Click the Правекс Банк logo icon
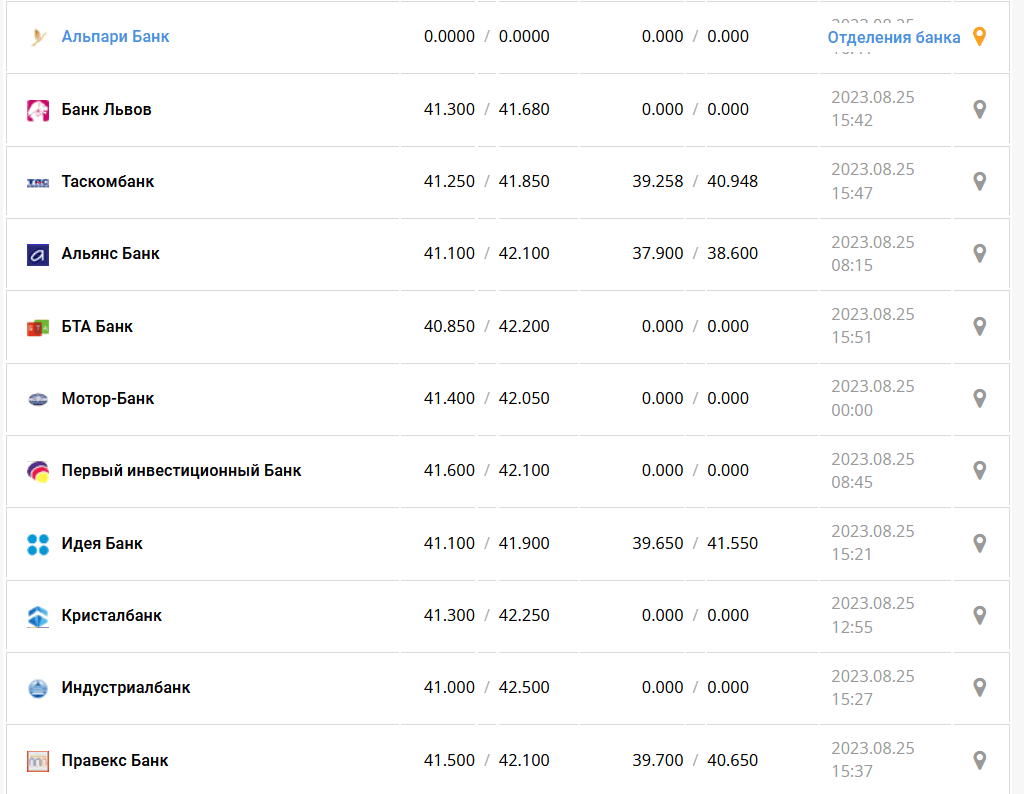The image size is (1024, 794). coord(38,761)
